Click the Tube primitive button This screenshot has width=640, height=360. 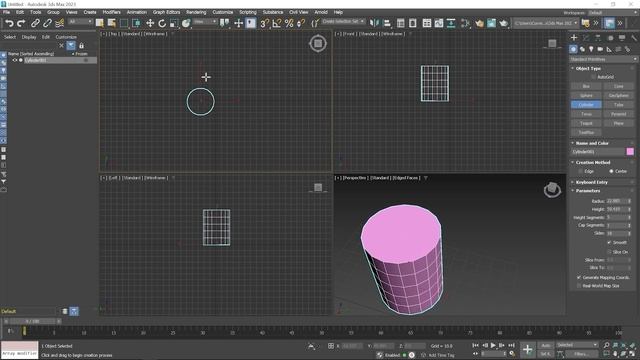click(619, 105)
